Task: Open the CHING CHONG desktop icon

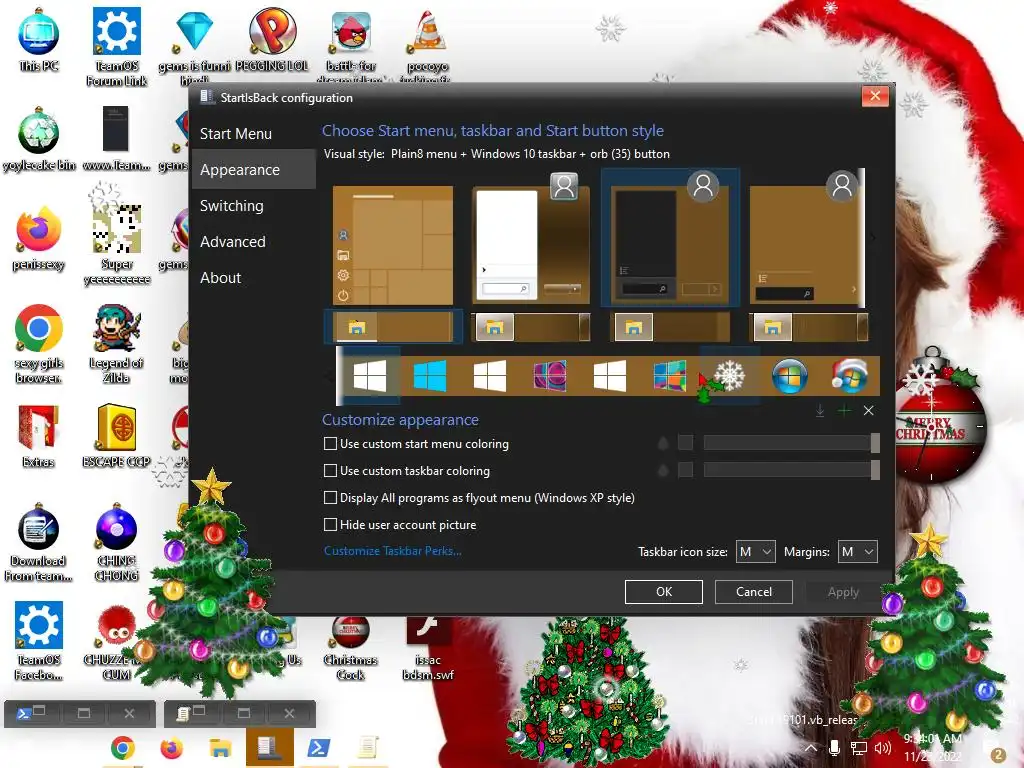Action: 116,542
